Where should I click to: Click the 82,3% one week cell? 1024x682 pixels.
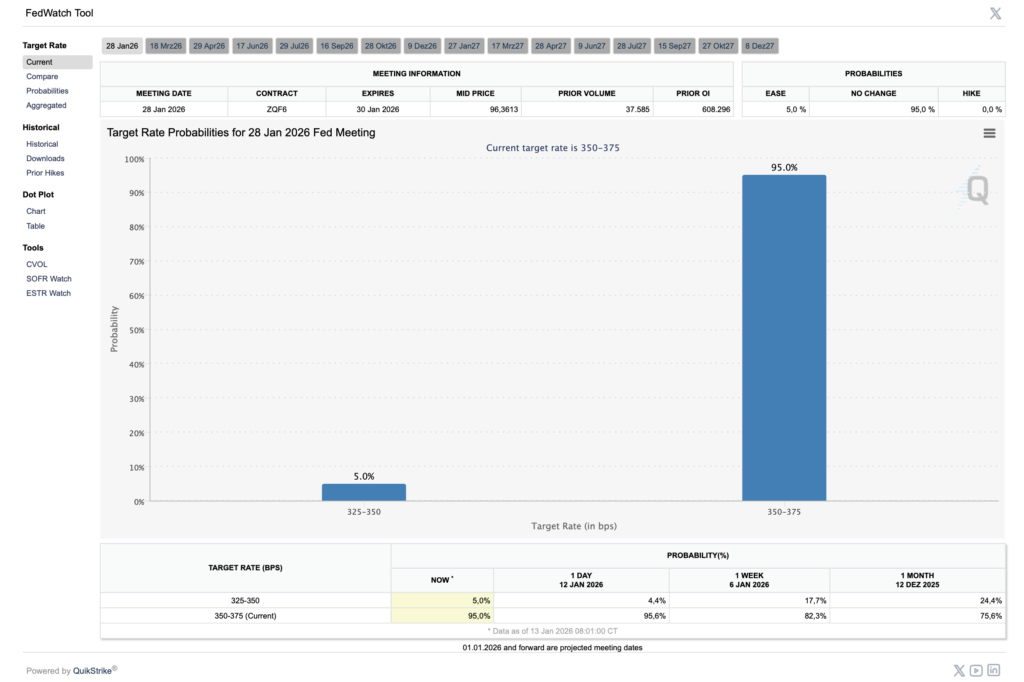pos(749,615)
